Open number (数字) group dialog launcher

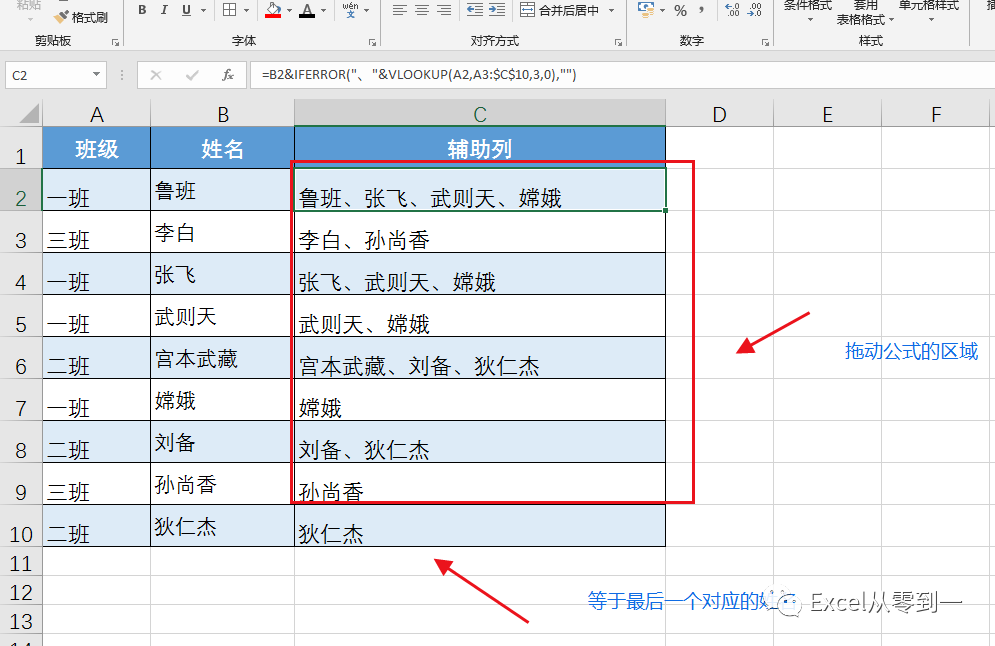(765, 43)
